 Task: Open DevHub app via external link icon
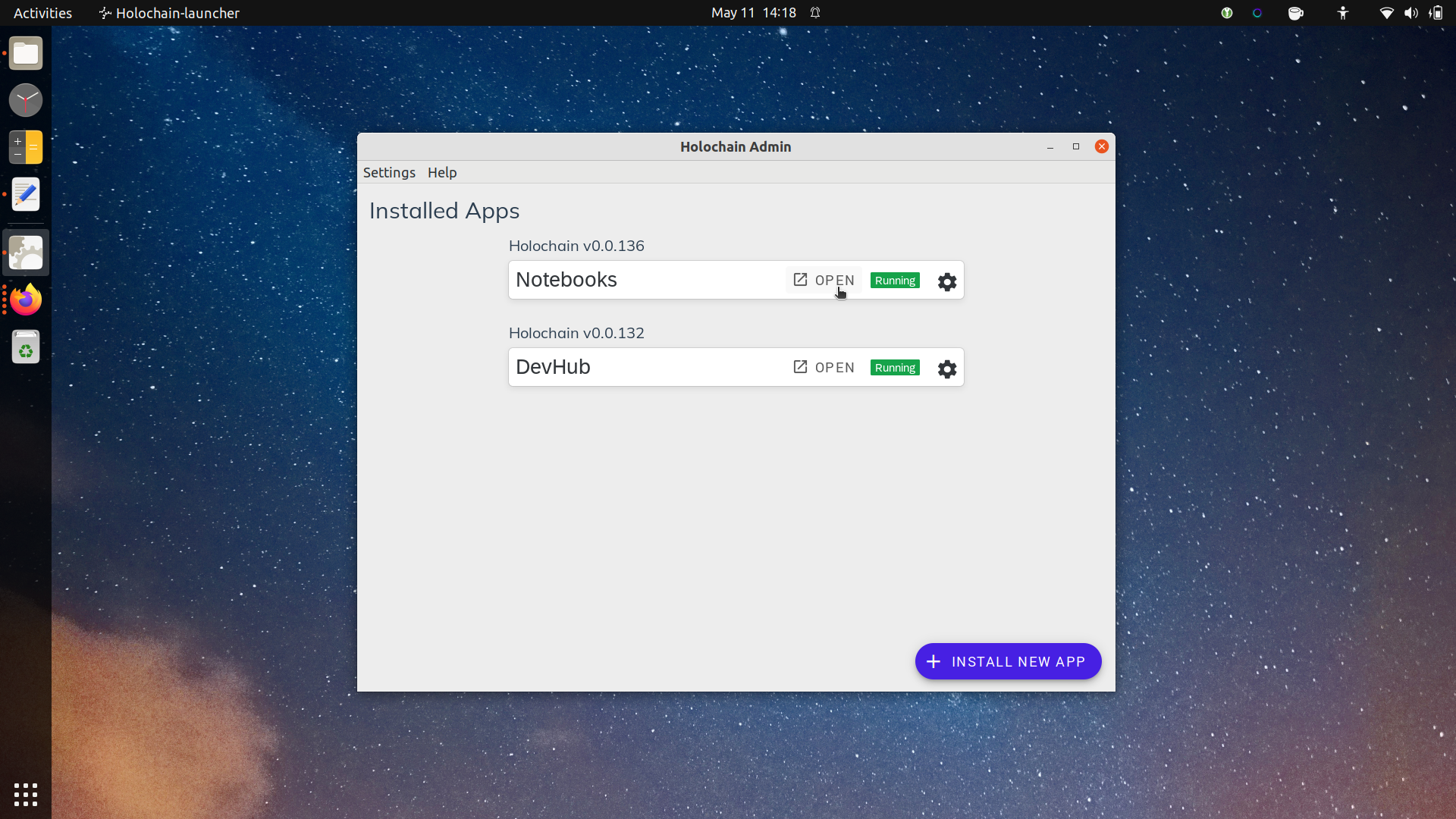click(800, 367)
